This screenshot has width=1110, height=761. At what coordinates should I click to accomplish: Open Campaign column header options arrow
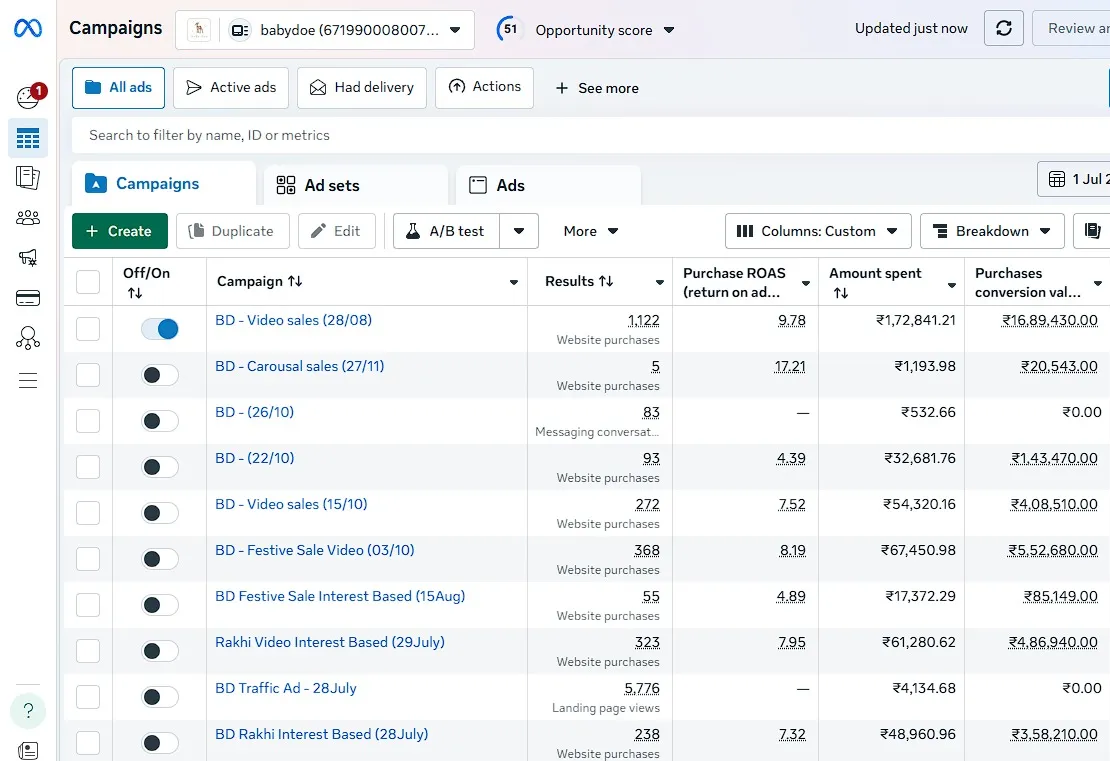(514, 282)
